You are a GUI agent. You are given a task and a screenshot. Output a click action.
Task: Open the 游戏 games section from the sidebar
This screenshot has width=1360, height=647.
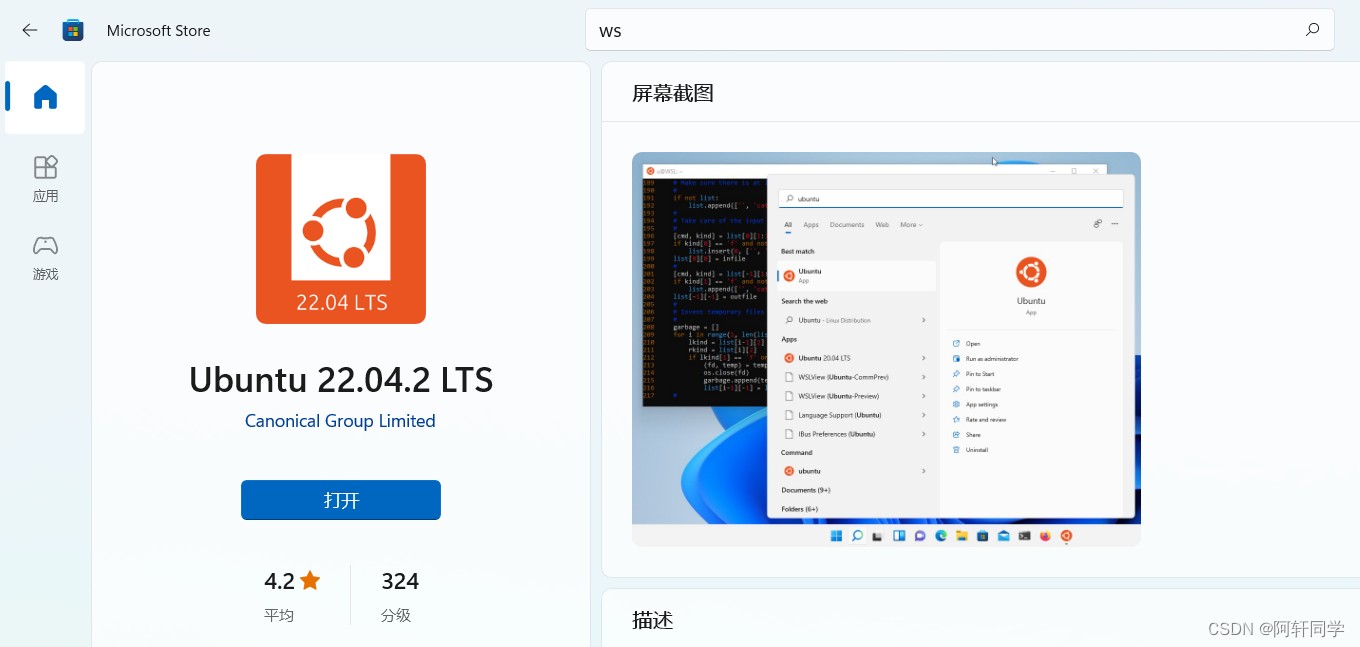click(x=44, y=258)
